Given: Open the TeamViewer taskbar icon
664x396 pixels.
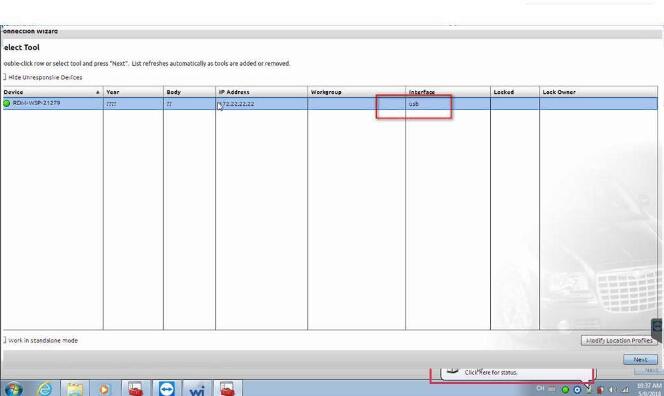Looking at the screenshot, I should click(x=166, y=388).
